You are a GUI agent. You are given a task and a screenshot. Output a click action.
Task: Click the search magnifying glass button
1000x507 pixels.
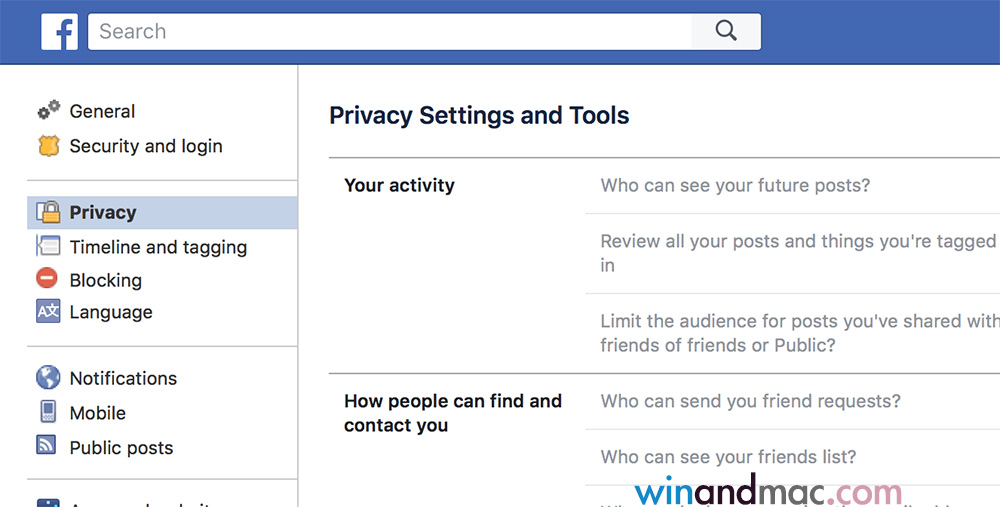click(x=726, y=32)
